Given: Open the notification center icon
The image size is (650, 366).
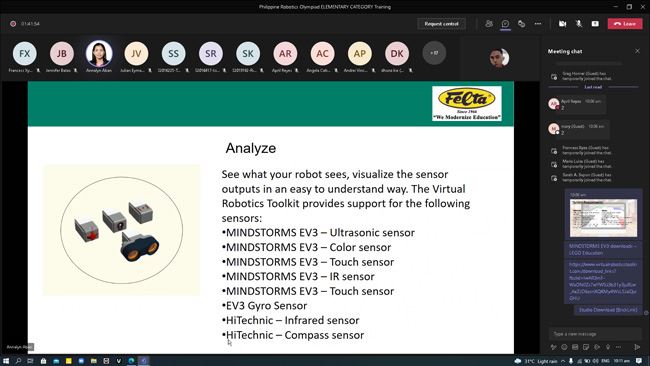Looking at the screenshot, I should [640, 361].
